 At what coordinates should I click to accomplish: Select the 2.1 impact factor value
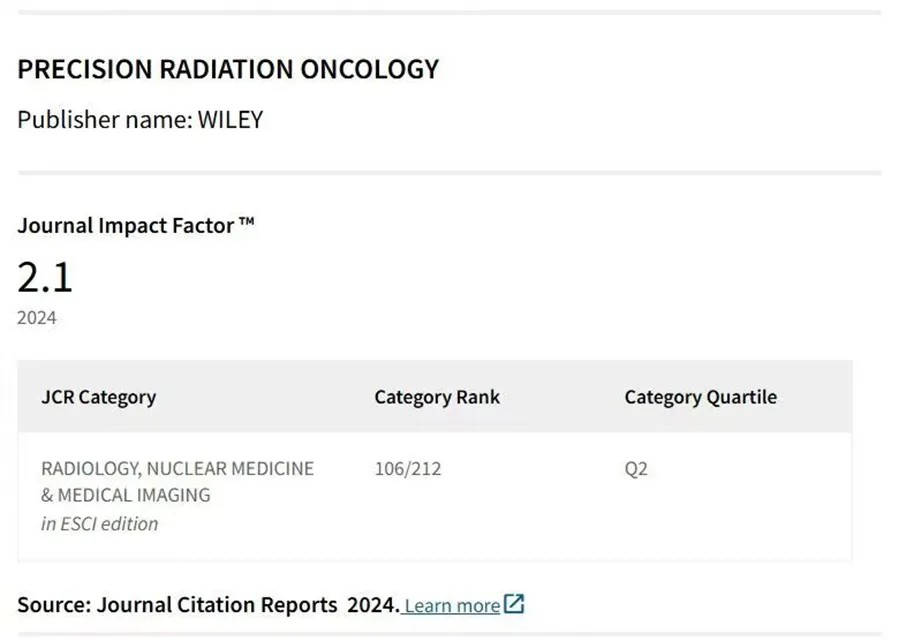tap(45, 277)
